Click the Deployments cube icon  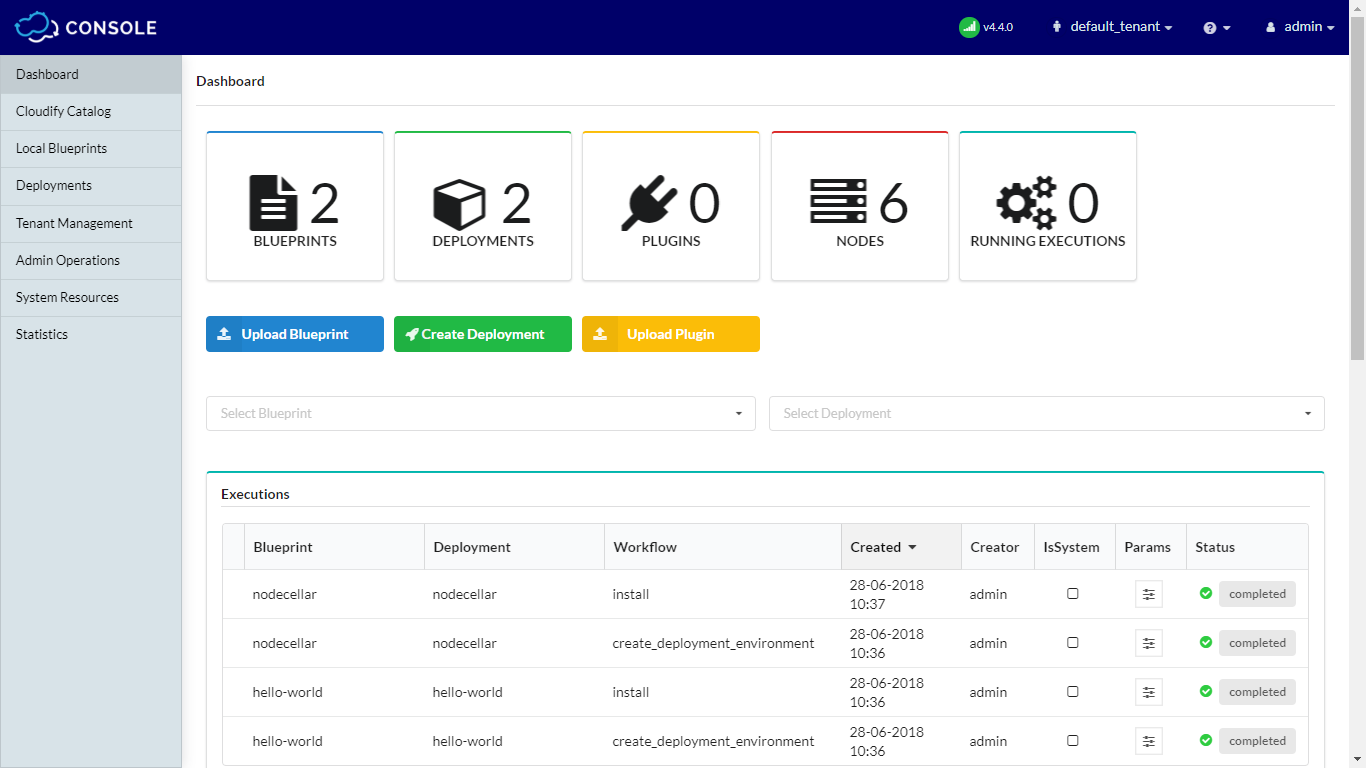(459, 205)
